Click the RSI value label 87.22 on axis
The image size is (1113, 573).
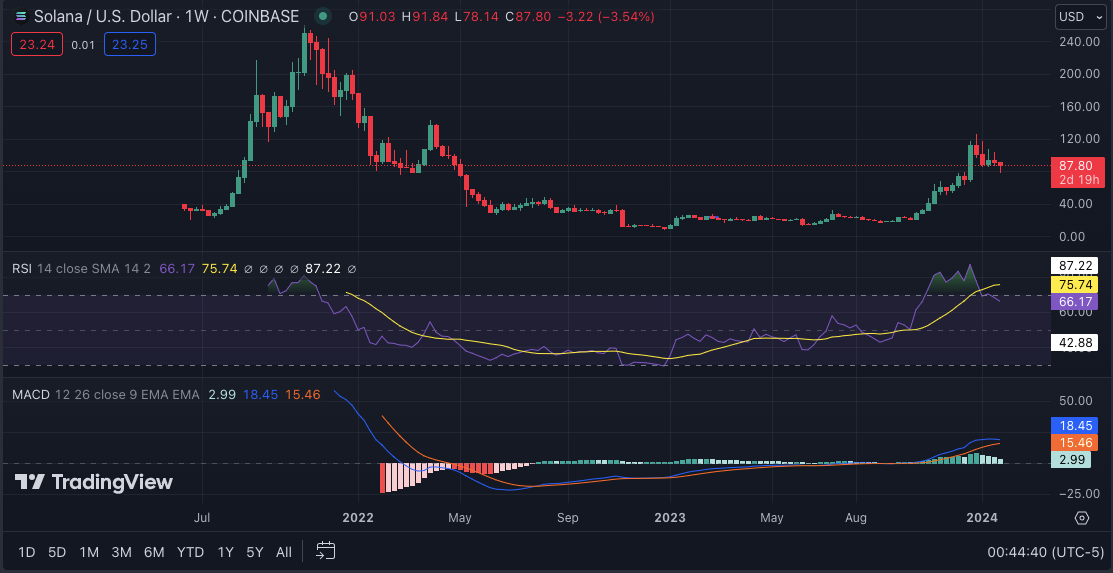pyautogui.click(x=1074, y=266)
